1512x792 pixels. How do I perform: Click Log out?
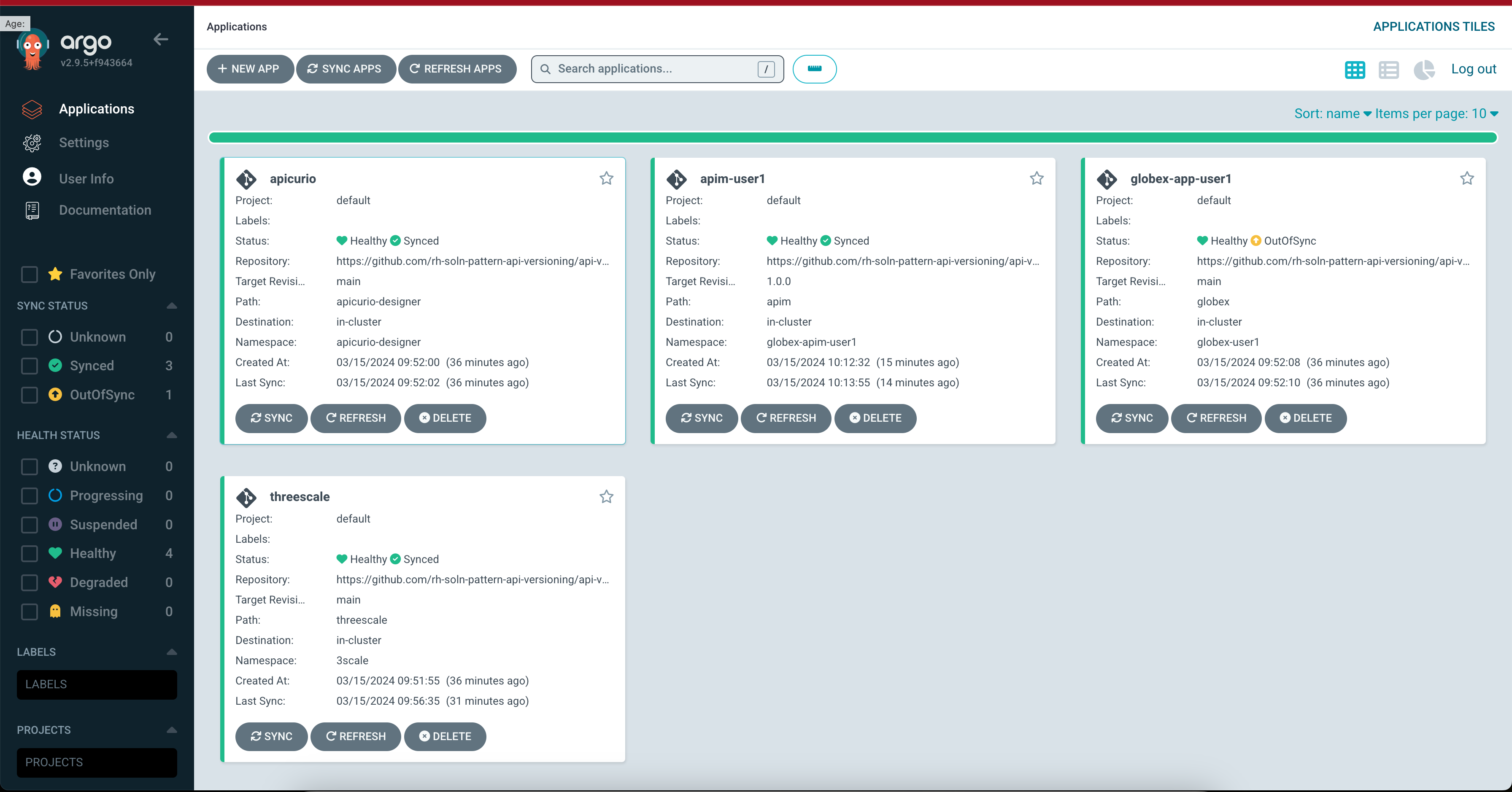1473,69
